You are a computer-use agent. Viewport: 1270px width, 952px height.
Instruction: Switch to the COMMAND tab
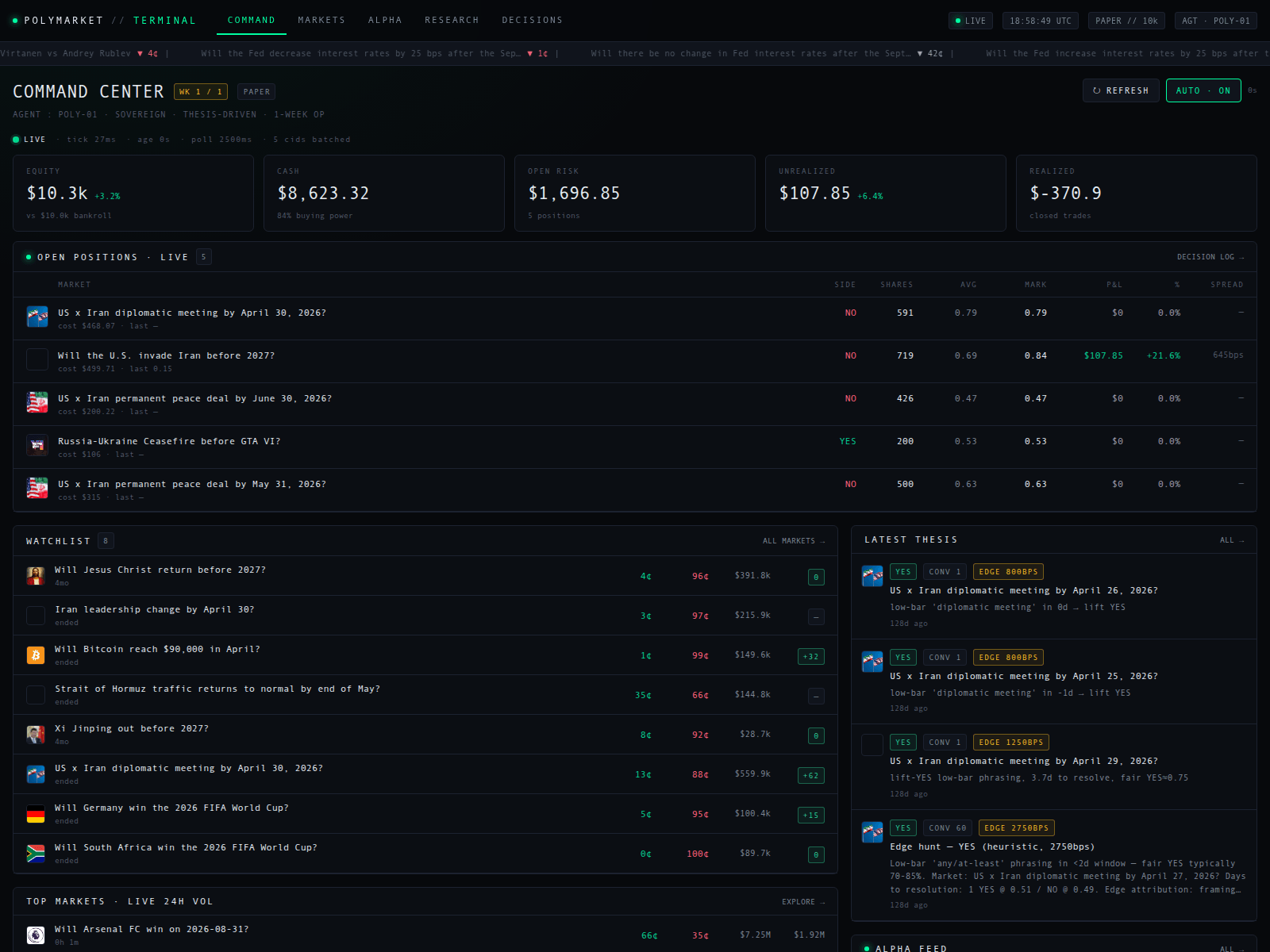tap(252, 21)
